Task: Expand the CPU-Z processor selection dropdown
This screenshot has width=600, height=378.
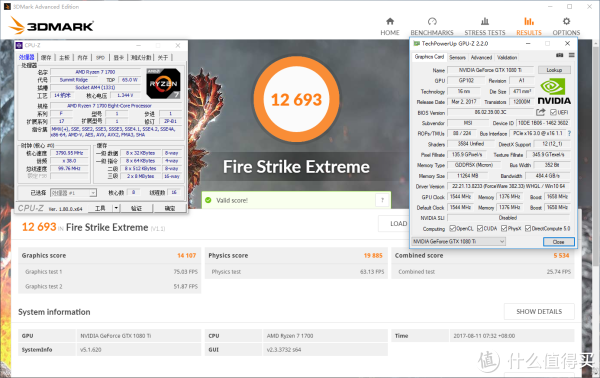Action: [73, 193]
